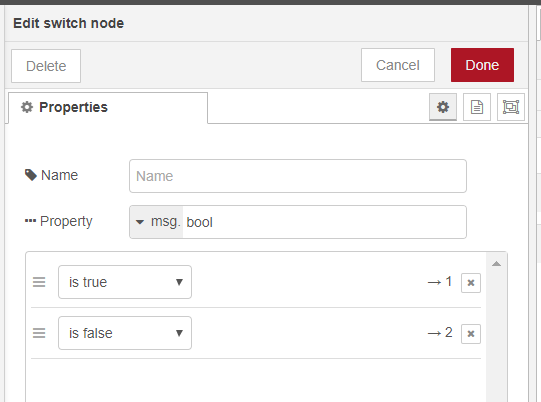Select the Properties tab

tap(108, 107)
